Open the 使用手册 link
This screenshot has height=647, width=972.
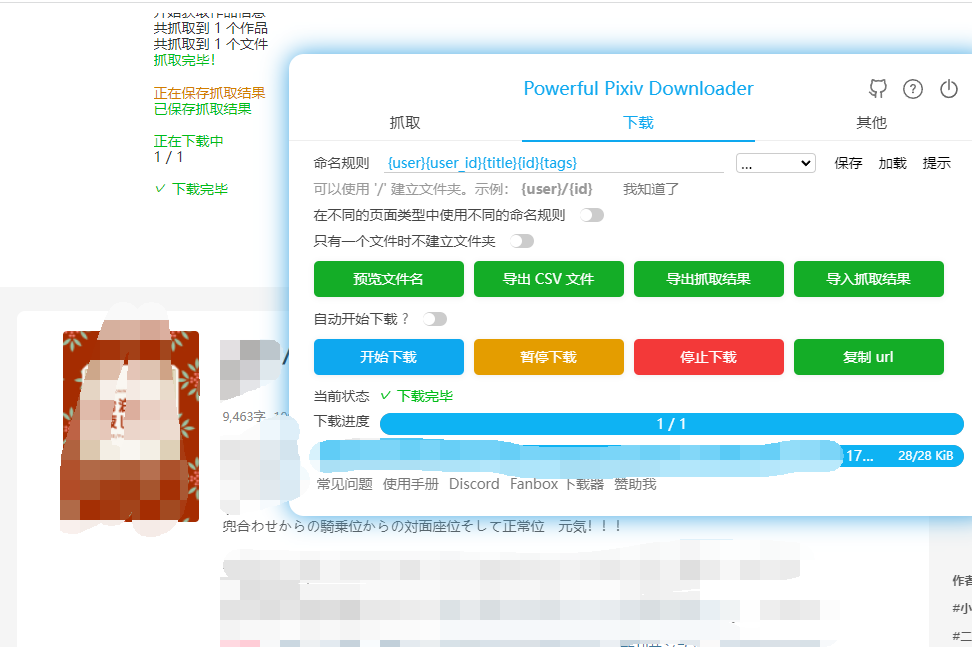click(410, 484)
